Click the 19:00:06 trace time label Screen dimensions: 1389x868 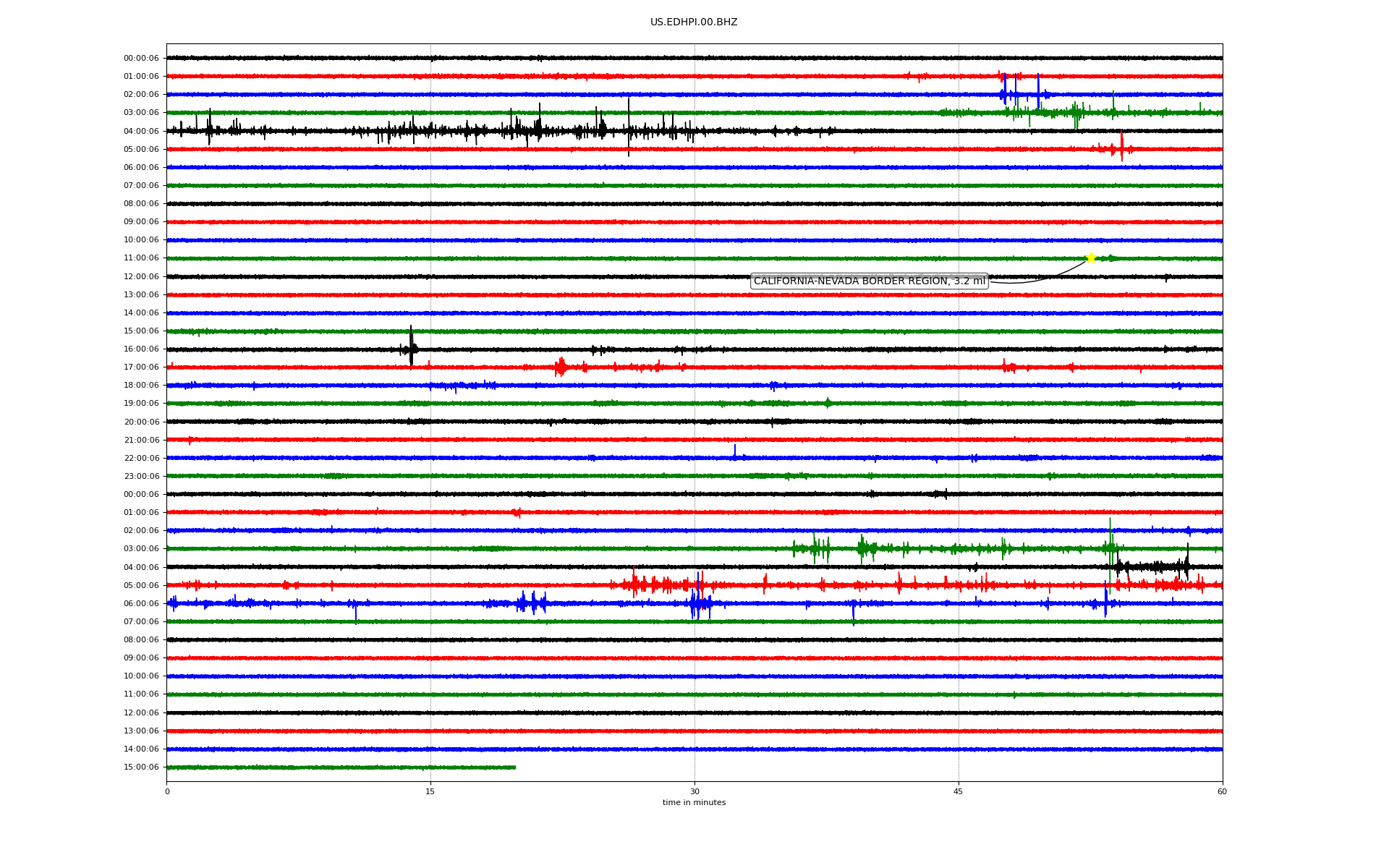point(141,404)
